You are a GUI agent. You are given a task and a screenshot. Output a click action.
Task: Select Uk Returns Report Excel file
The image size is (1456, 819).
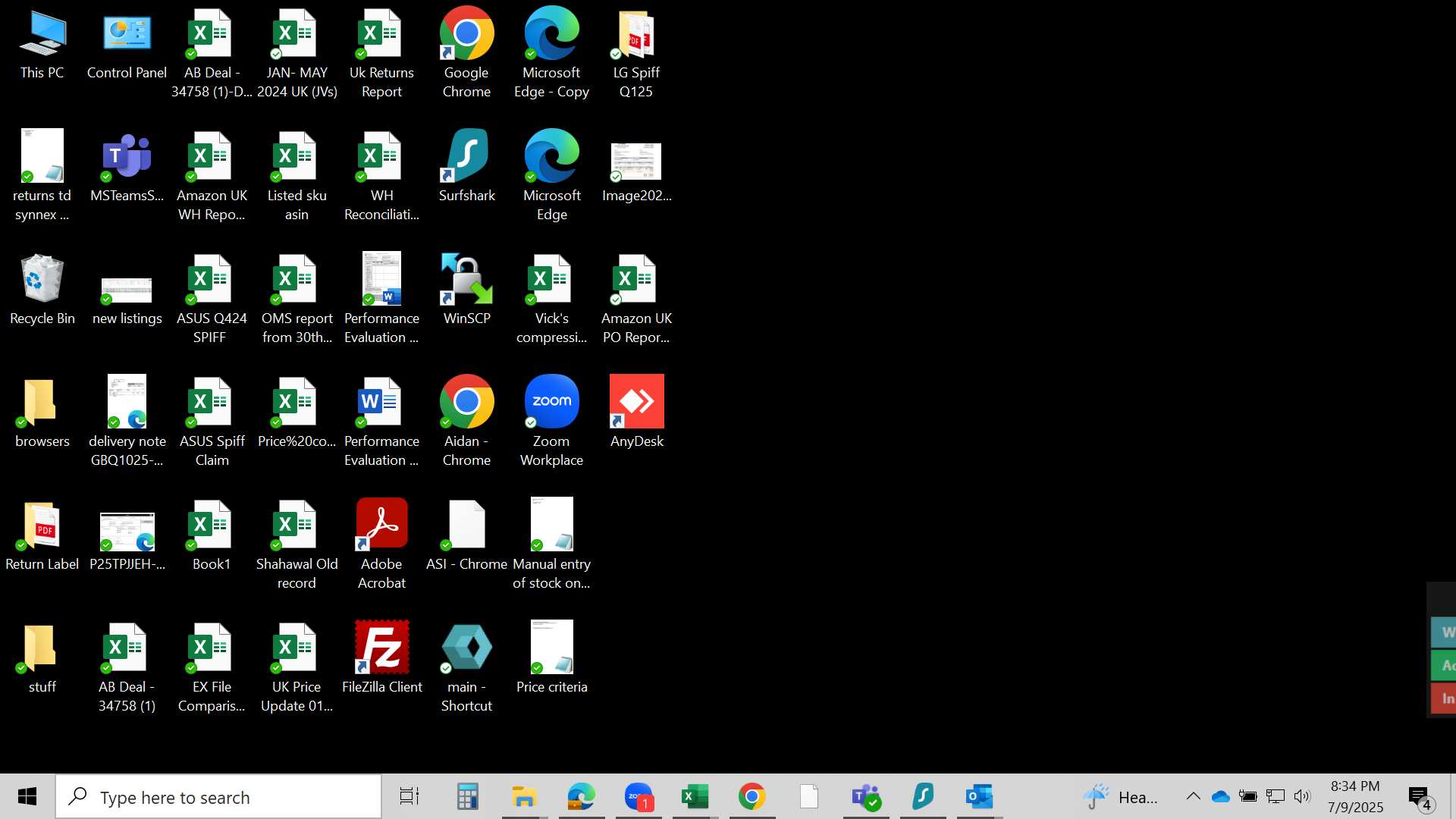381,55
